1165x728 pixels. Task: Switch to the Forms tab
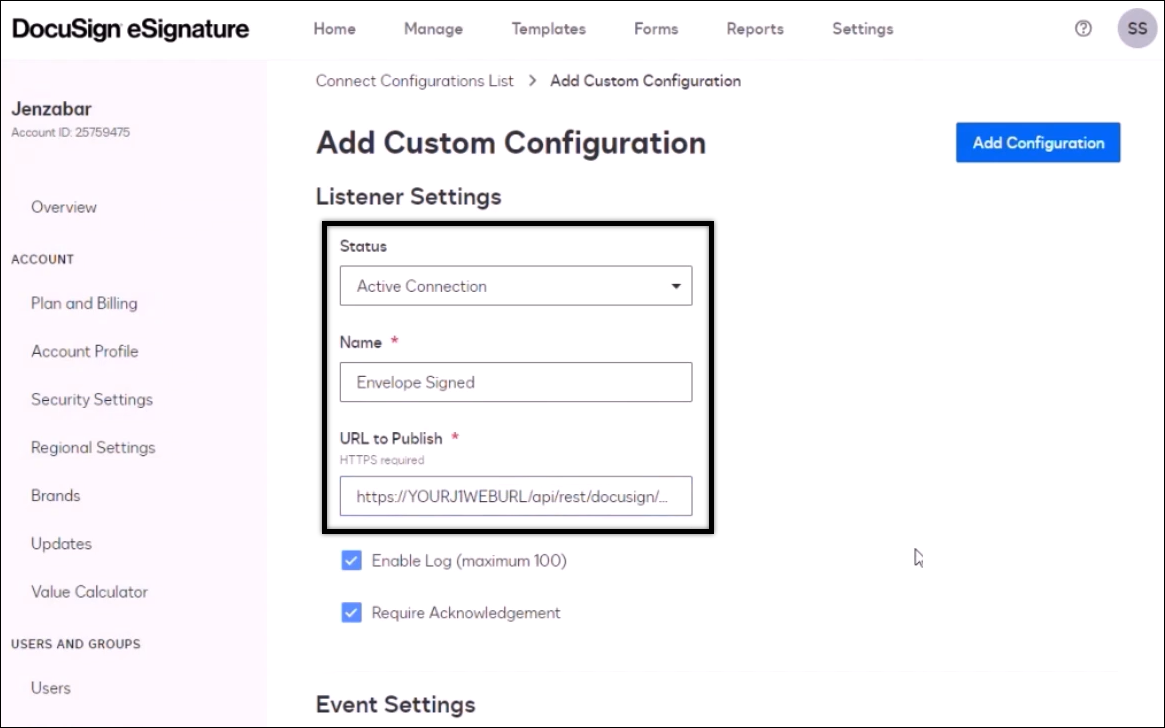[x=656, y=29]
